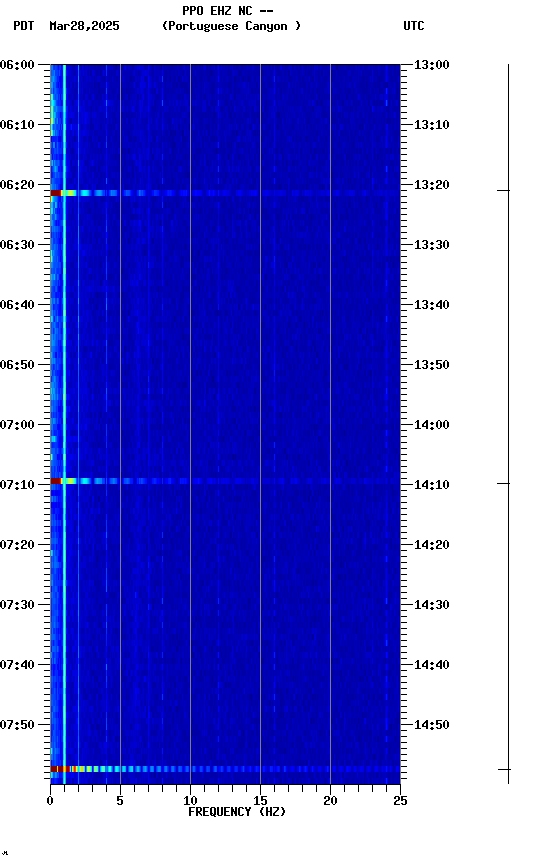Click the seismogram tick mark near 13:21
This screenshot has height=864, width=552.
[504, 191]
